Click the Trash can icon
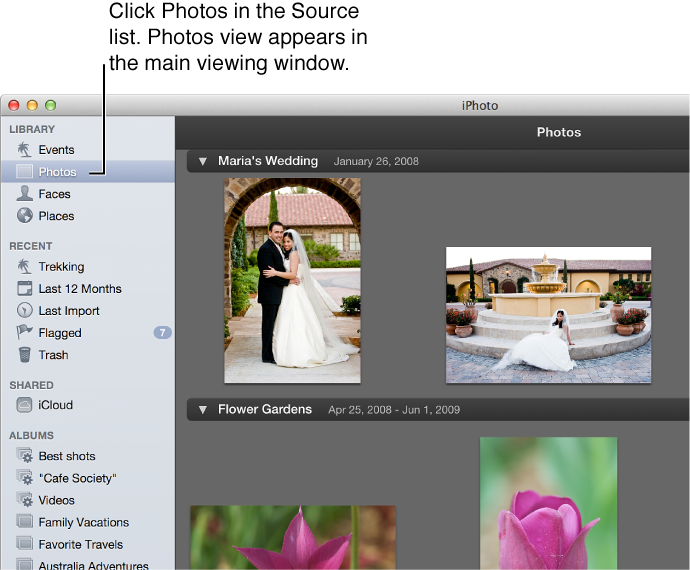 pos(25,354)
